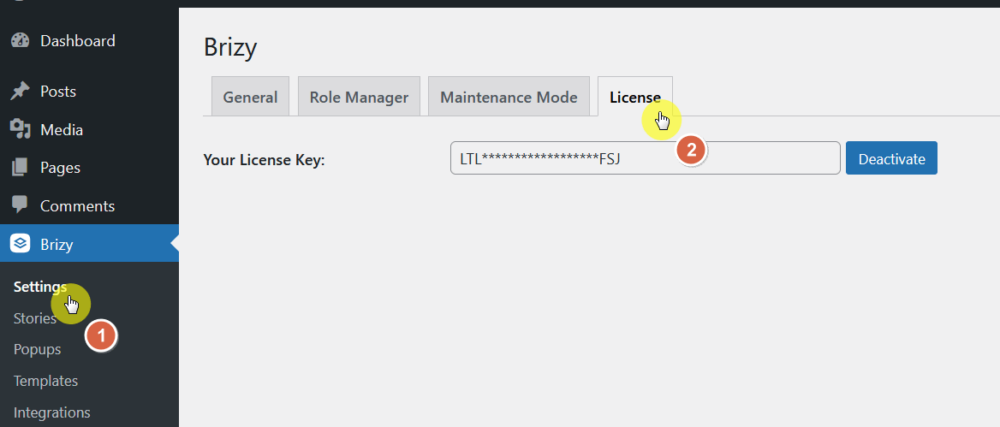
Task: Click the red step 1 marker
Action: 100,336
